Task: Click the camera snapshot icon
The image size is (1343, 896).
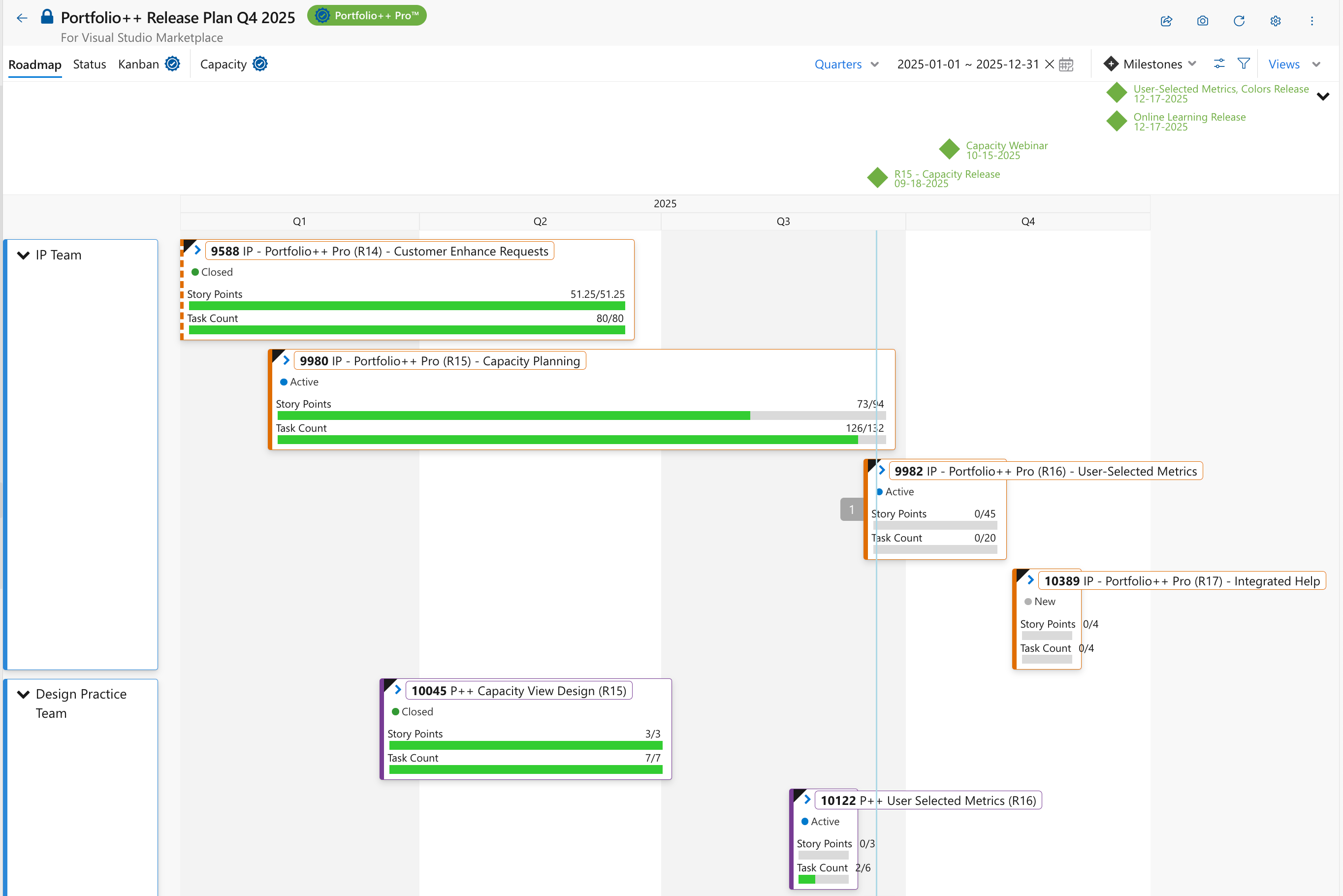Action: [1203, 21]
